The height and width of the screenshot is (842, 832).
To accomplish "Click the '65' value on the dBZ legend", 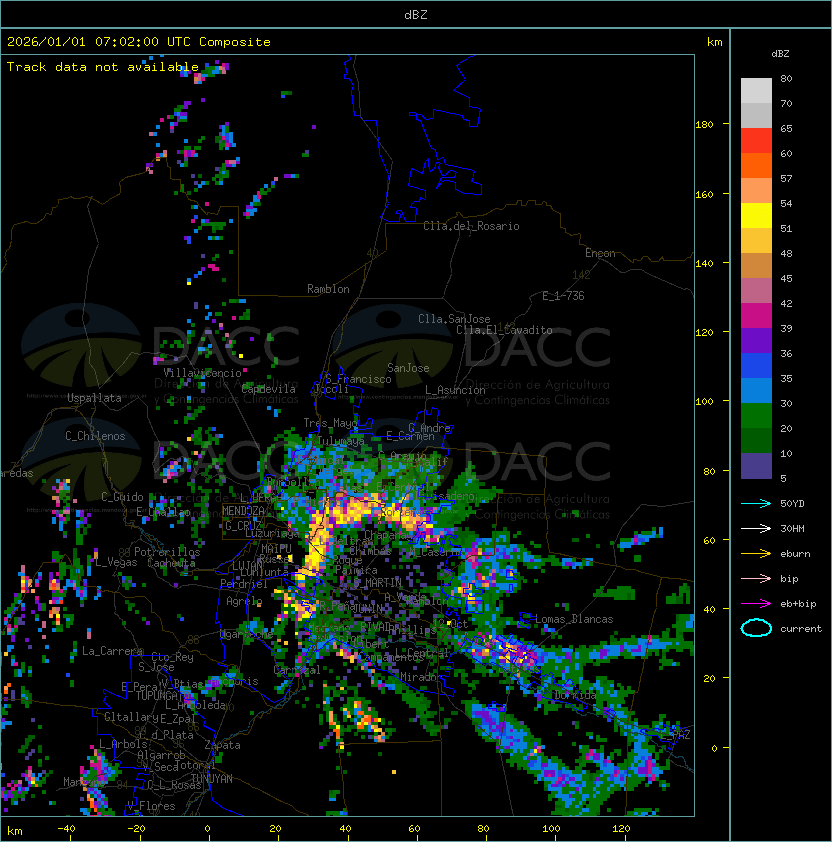I will 786,128.
